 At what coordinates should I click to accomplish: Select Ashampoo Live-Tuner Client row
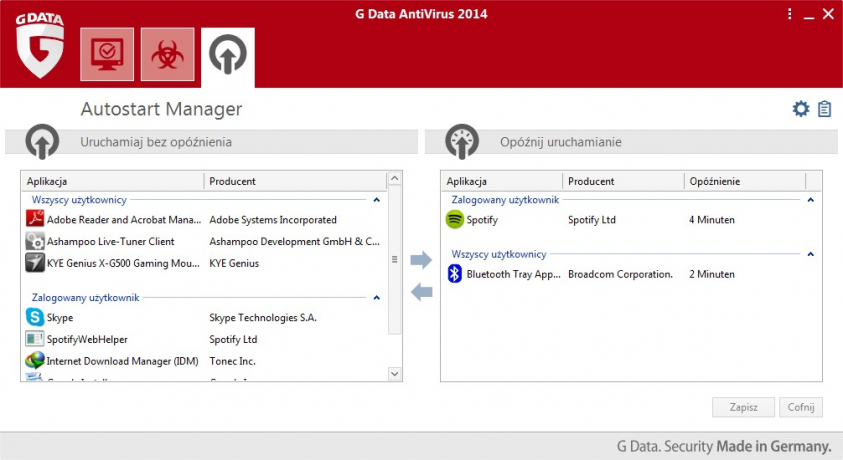coord(204,241)
